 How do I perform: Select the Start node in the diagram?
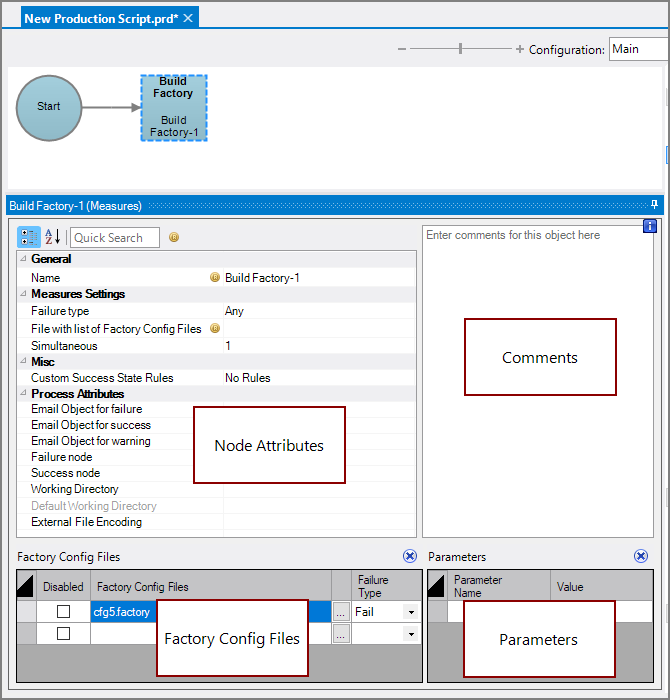(49, 108)
